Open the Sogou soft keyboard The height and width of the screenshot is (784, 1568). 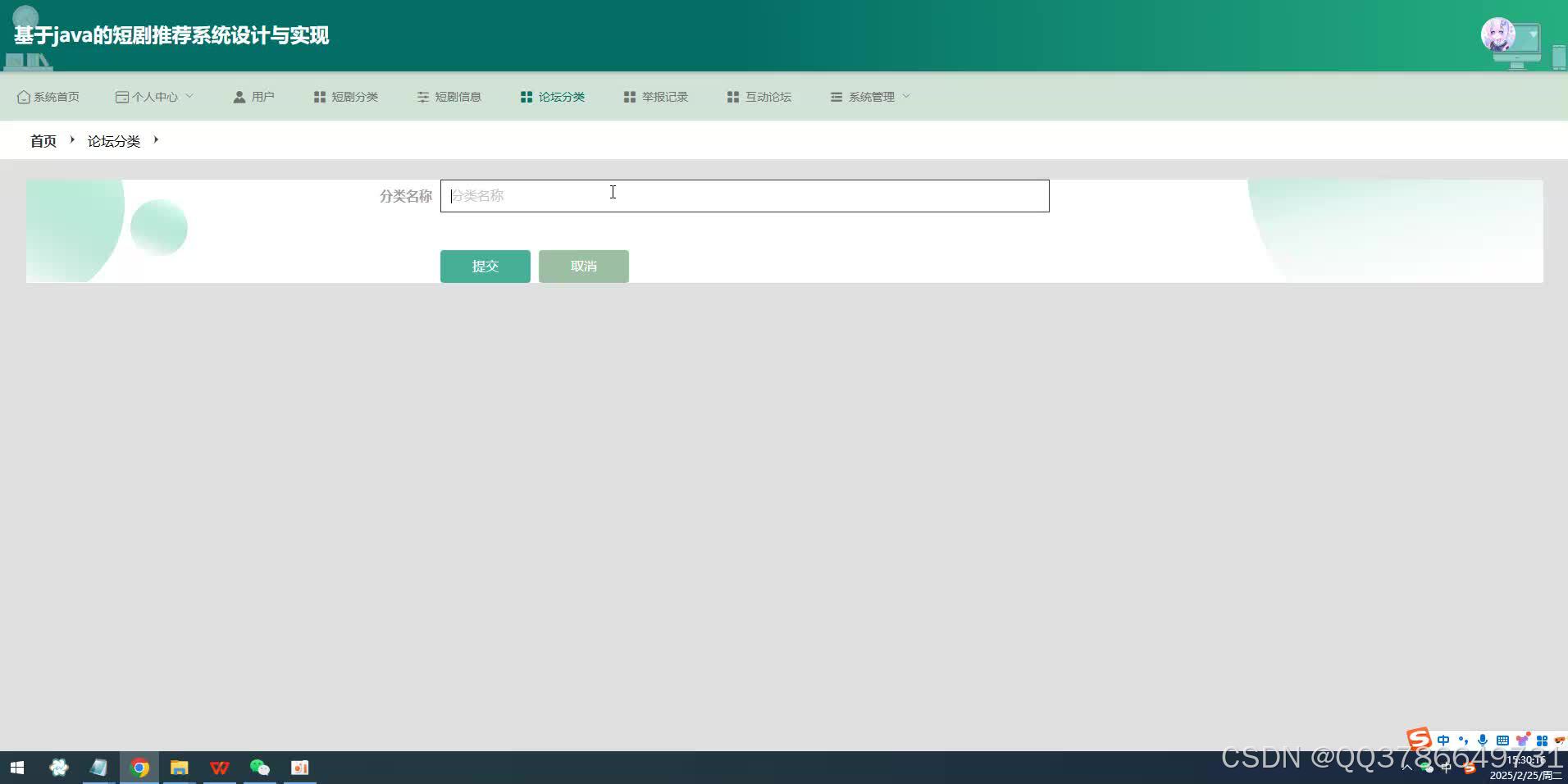pyautogui.click(x=1502, y=741)
